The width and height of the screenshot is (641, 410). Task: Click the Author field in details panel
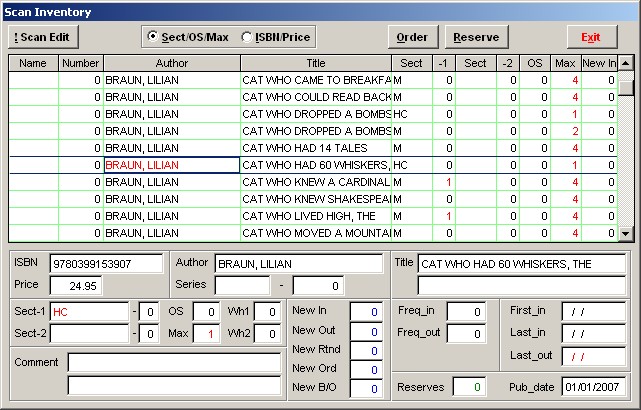[298, 264]
